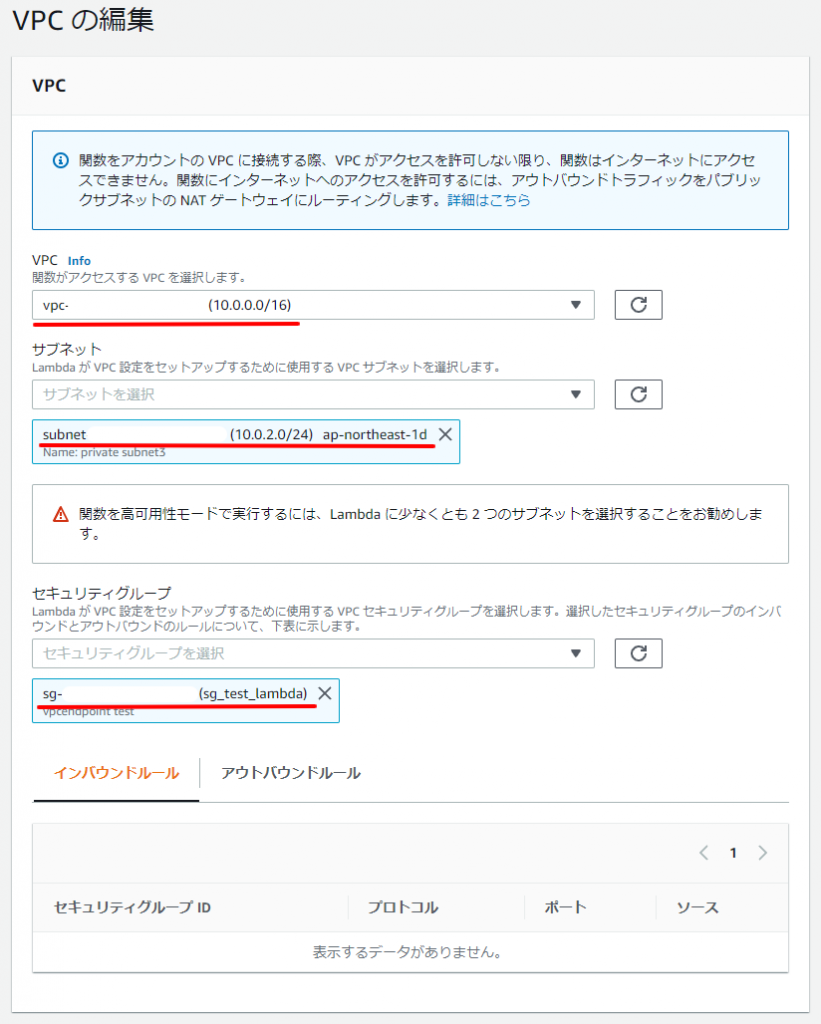Click the Name: private subnet3 label
The image size is (821, 1024).
104,453
